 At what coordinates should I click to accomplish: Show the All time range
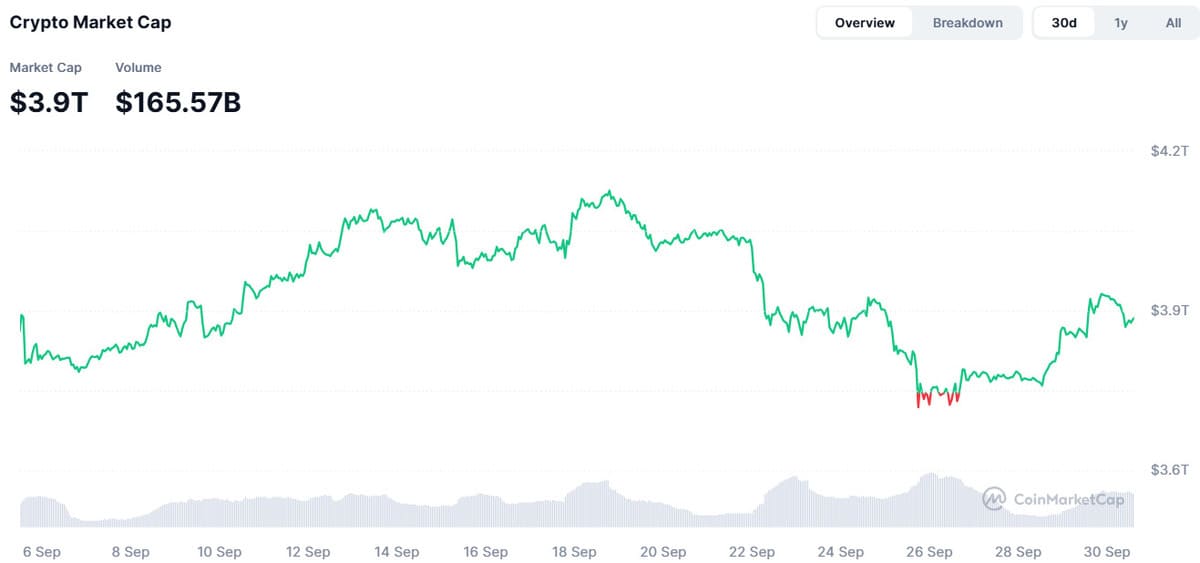pos(1173,23)
